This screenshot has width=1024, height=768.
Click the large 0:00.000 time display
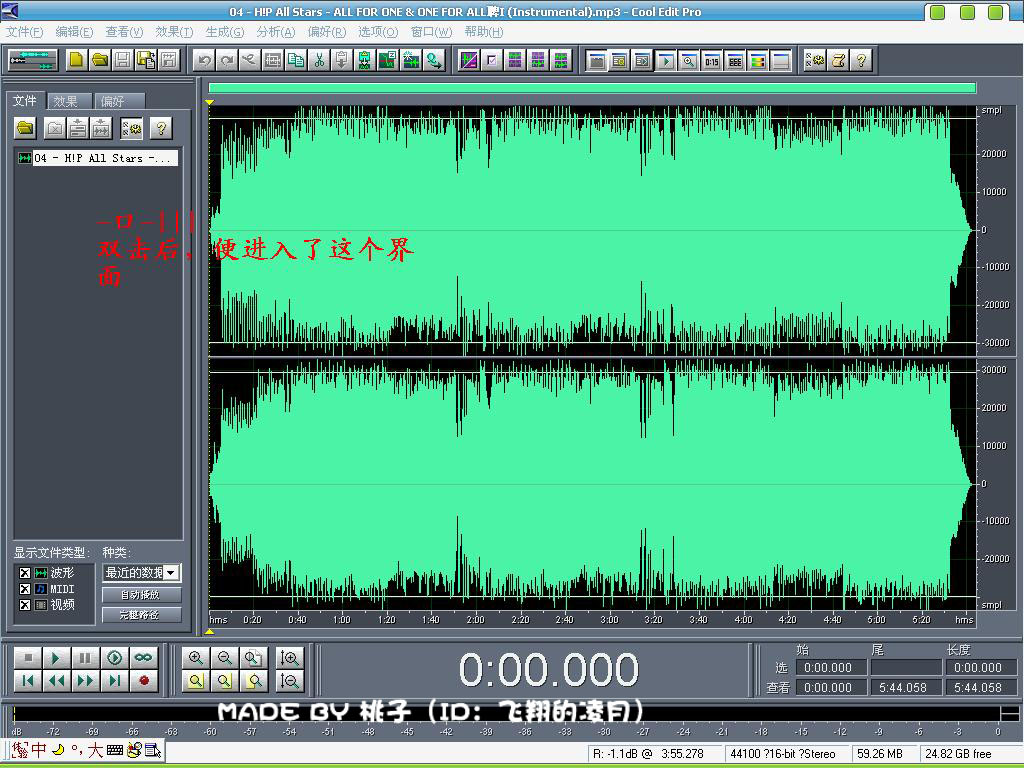pos(549,669)
